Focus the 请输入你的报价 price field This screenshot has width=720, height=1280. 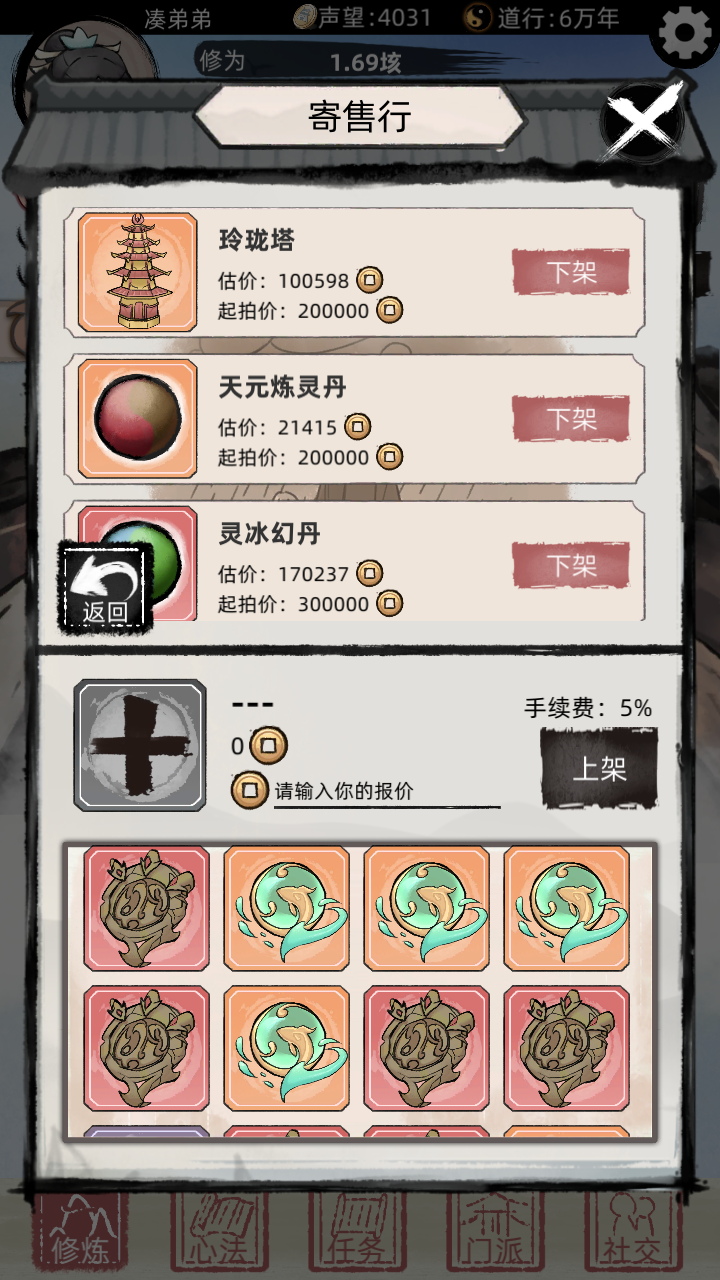coord(387,792)
